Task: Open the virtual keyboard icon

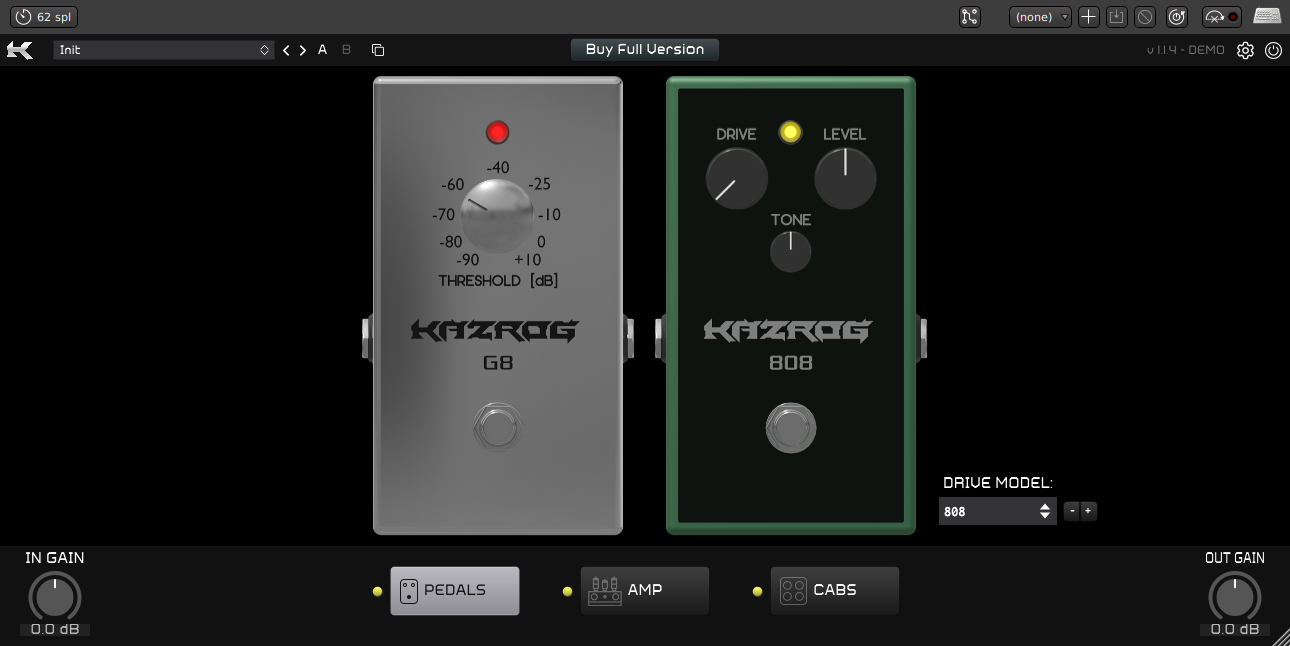Action: 1267,17
